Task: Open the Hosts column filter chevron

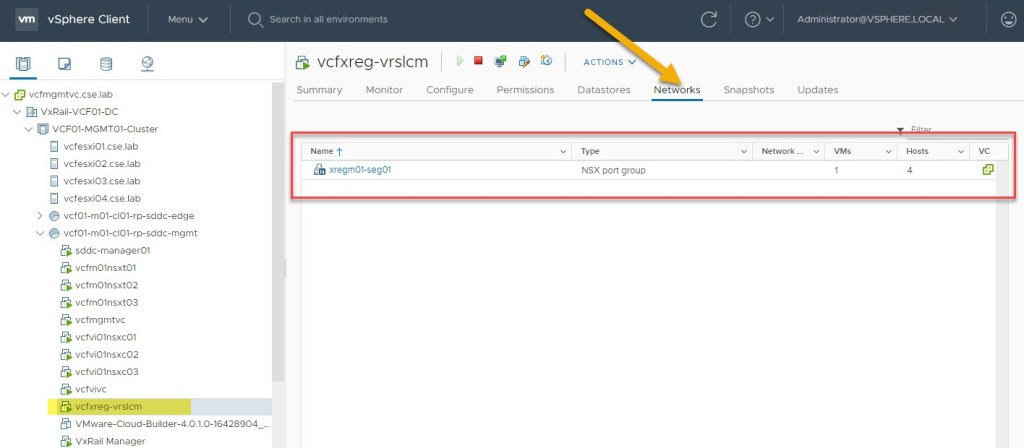Action: point(961,152)
